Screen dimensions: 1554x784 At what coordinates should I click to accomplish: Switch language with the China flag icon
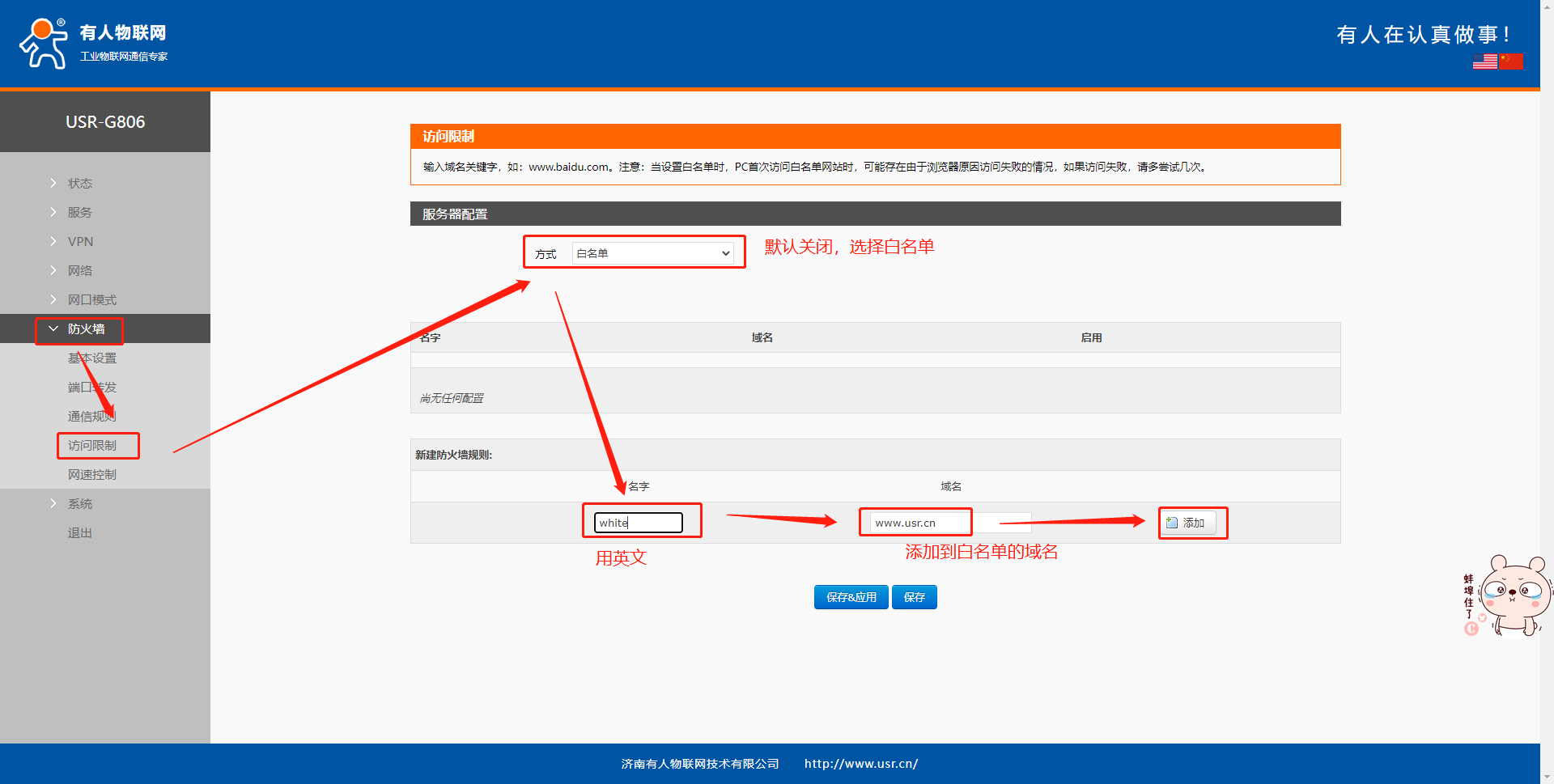pyautogui.click(x=1511, y=61)
